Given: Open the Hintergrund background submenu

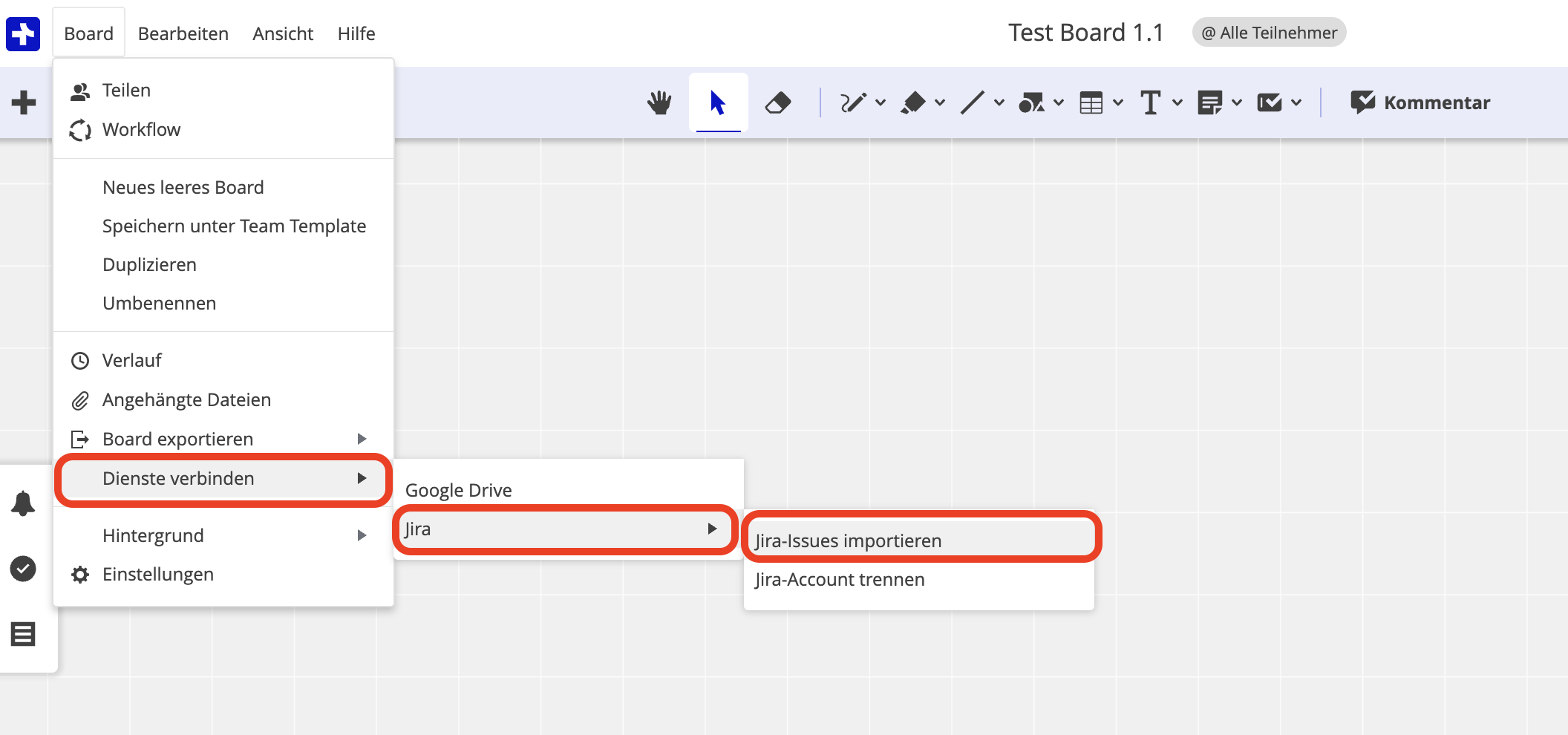Looking at the screenshot, I should [x=223, y=535].
